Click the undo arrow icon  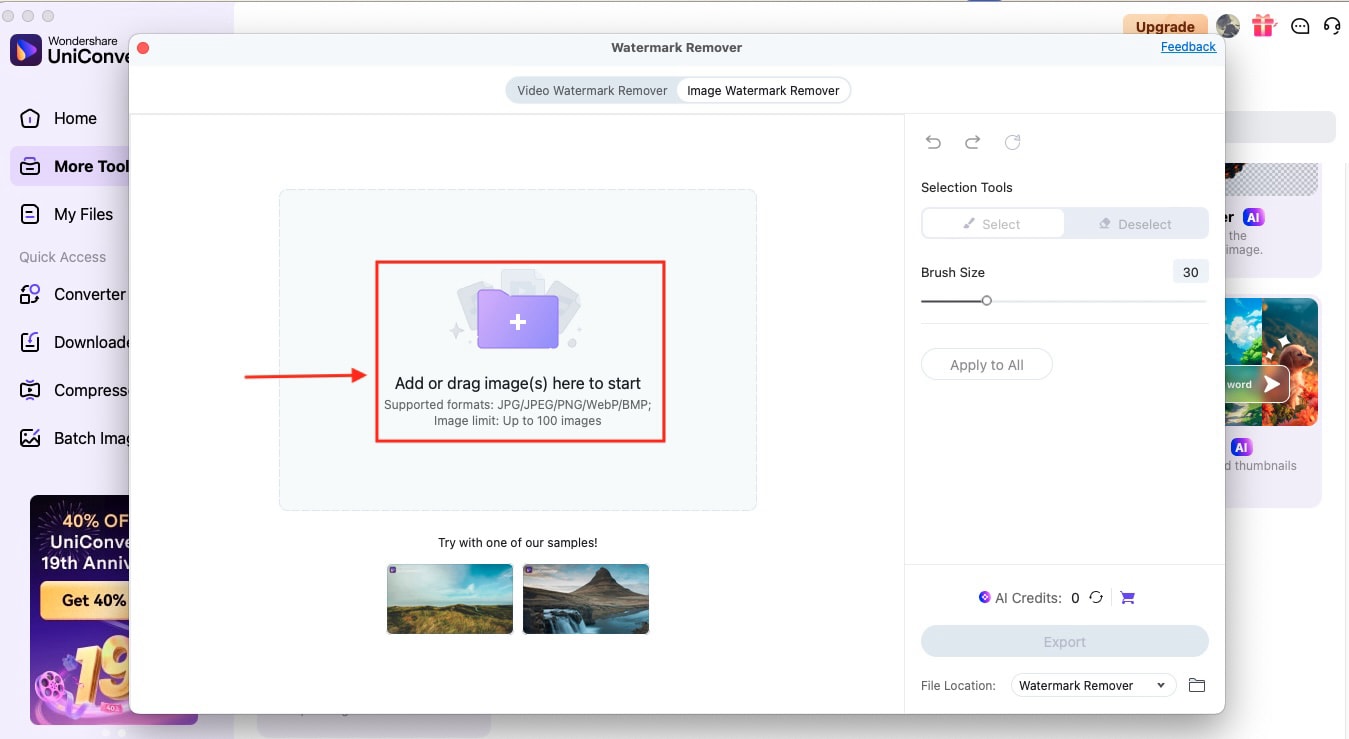coord(933,142)
